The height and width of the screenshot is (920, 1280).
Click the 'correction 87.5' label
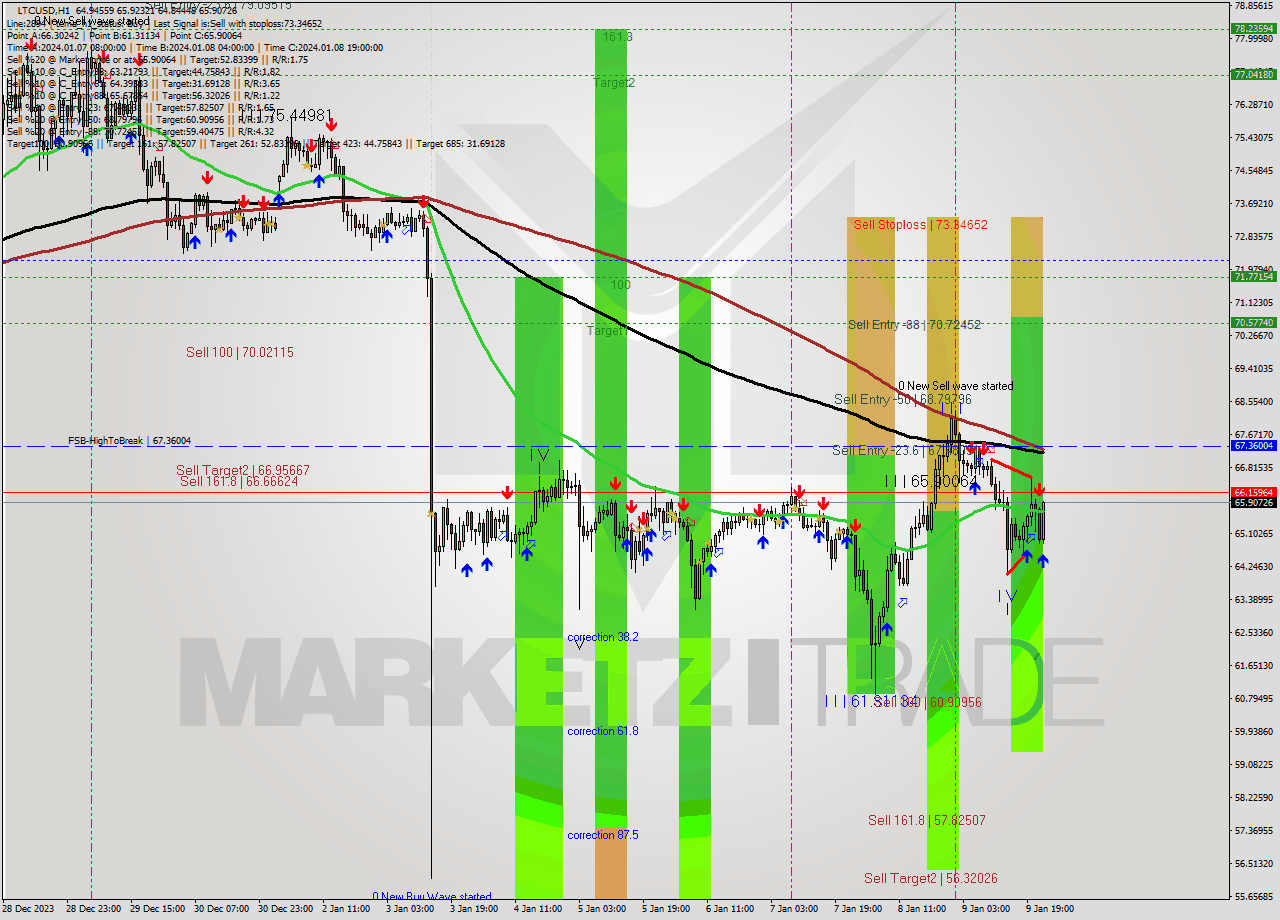(x=603, y=835)
